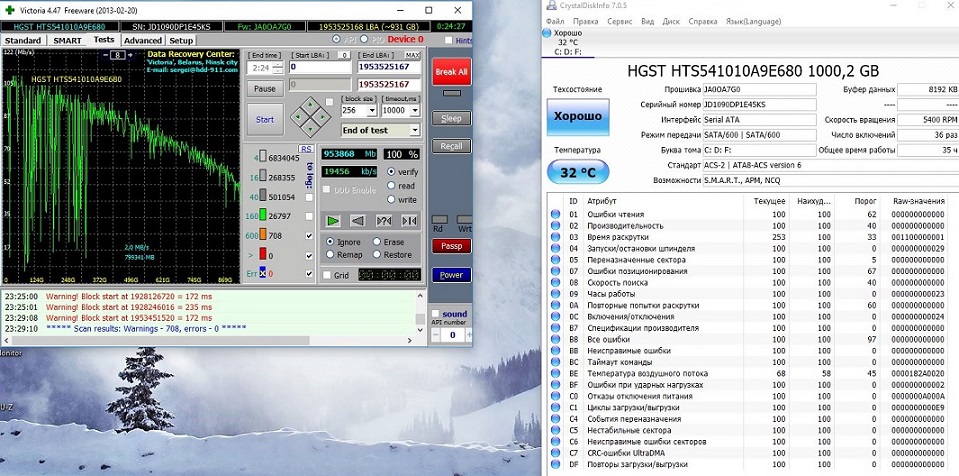Image resolution: width=959 pixels, height=476 pixels.
Task: Toggle the log checkbox for Err blocks
Action: tap(309, 273)
